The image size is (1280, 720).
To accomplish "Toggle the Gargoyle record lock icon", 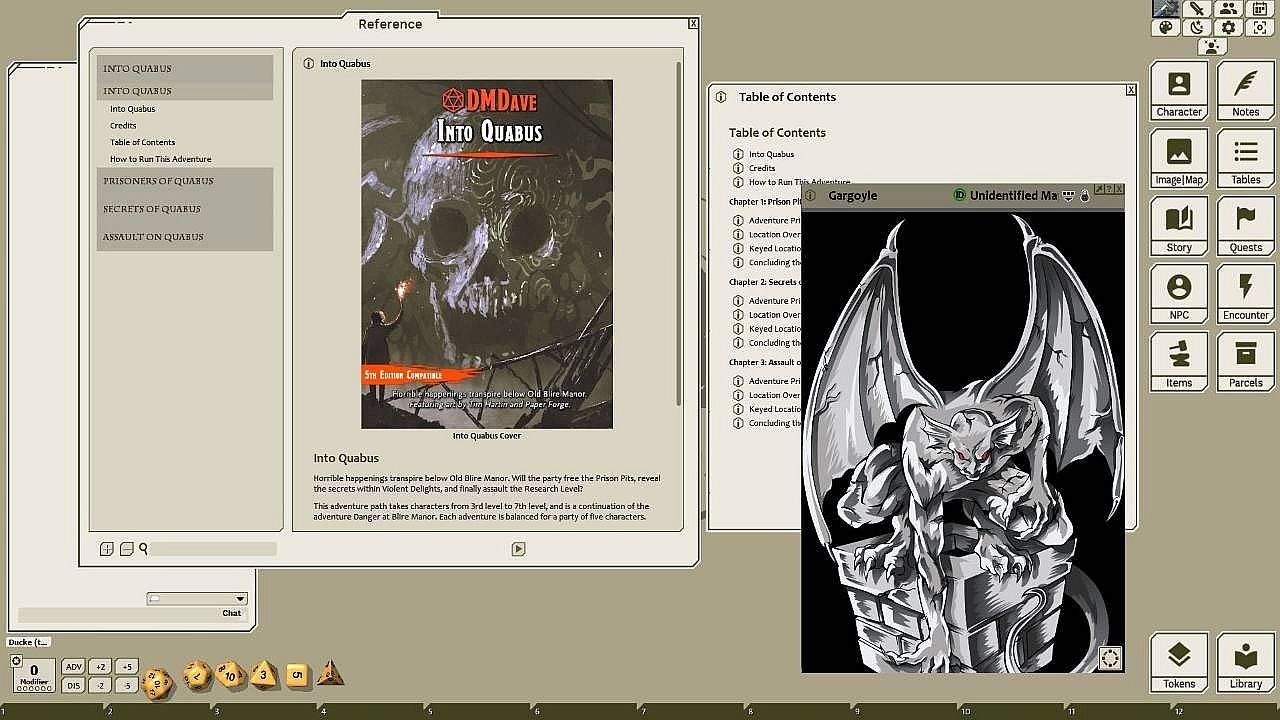I will tap(1084, 196).
